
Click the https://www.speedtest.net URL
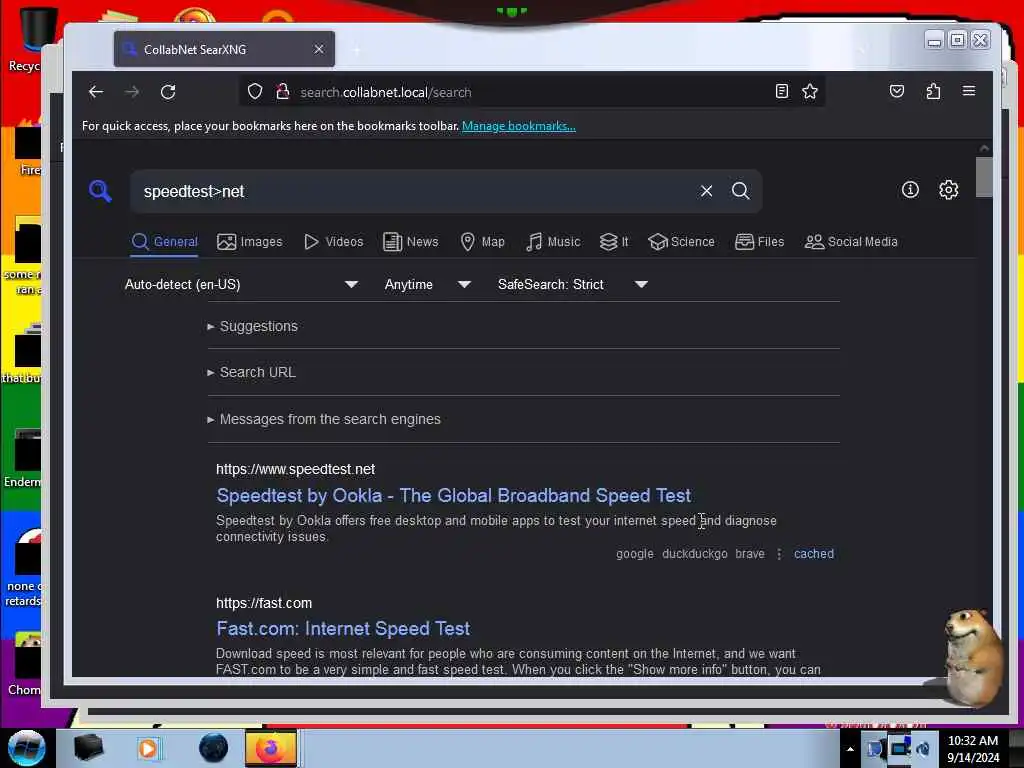click(x=295, y=469)
